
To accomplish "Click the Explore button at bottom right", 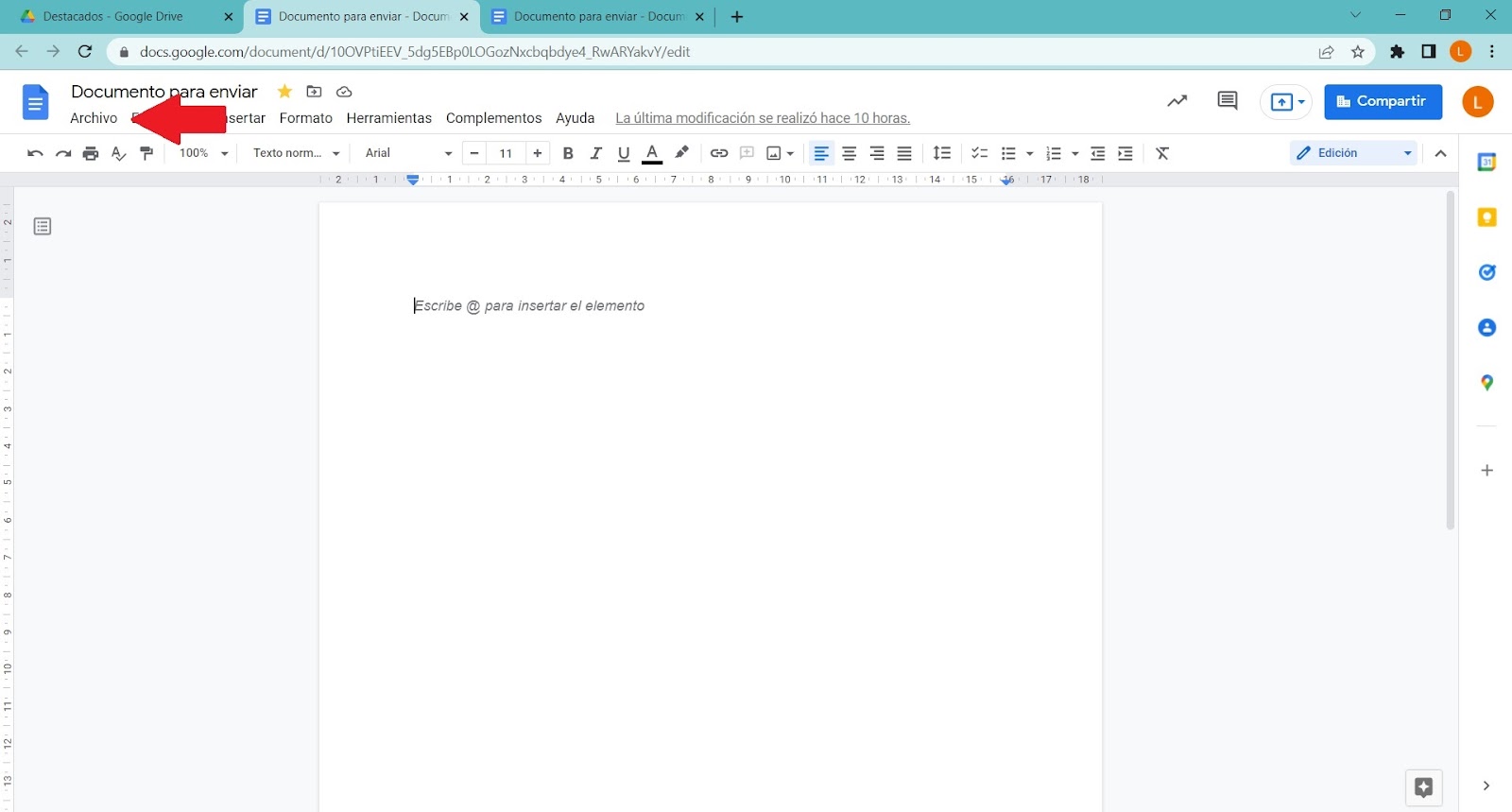I will coord(1424,786).
